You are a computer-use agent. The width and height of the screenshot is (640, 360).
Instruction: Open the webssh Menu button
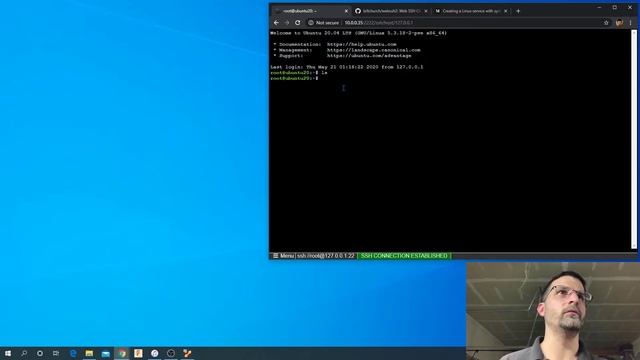pos(283,256)
